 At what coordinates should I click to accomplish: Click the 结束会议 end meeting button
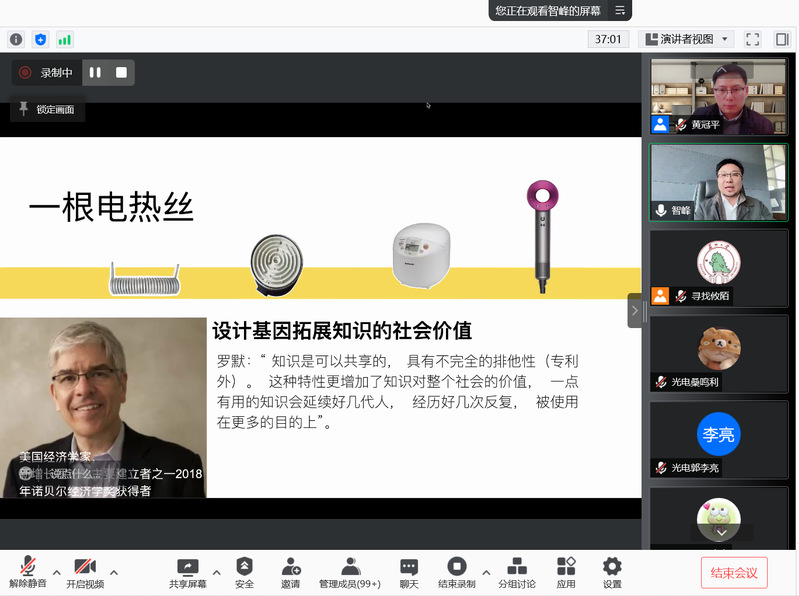[x=734, y=573]
